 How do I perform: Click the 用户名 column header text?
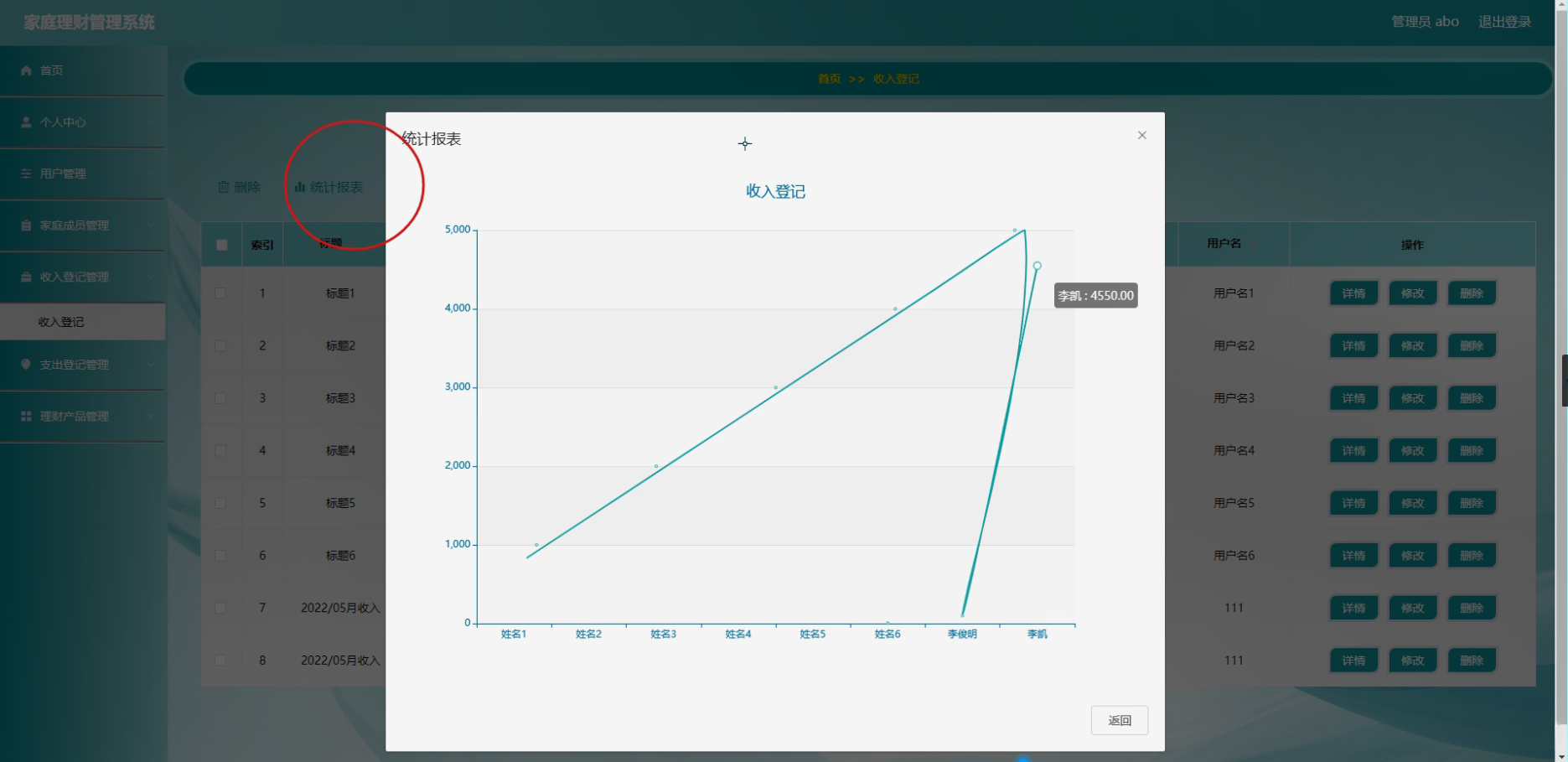pyautogui.click(x=1224, y=244)
